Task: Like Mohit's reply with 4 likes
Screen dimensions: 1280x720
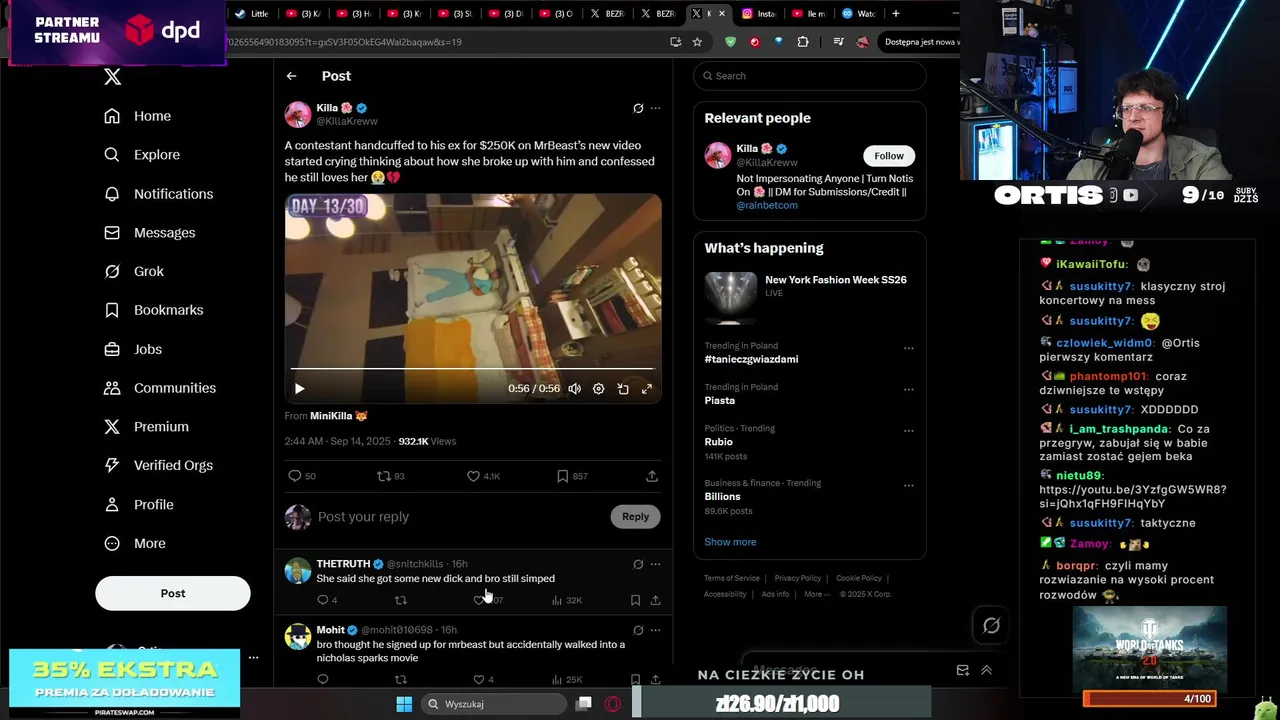Action: coord(483,680)
